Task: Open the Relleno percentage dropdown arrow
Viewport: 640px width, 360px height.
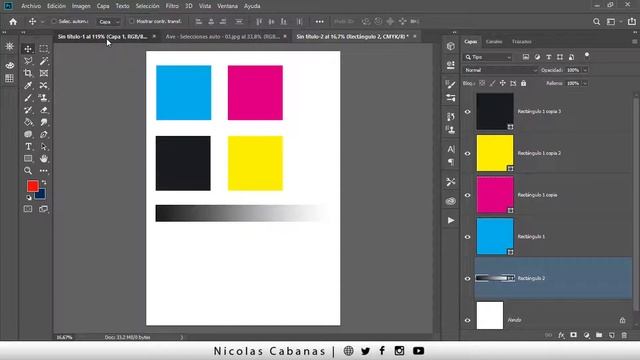Action: tap(585, 83)
